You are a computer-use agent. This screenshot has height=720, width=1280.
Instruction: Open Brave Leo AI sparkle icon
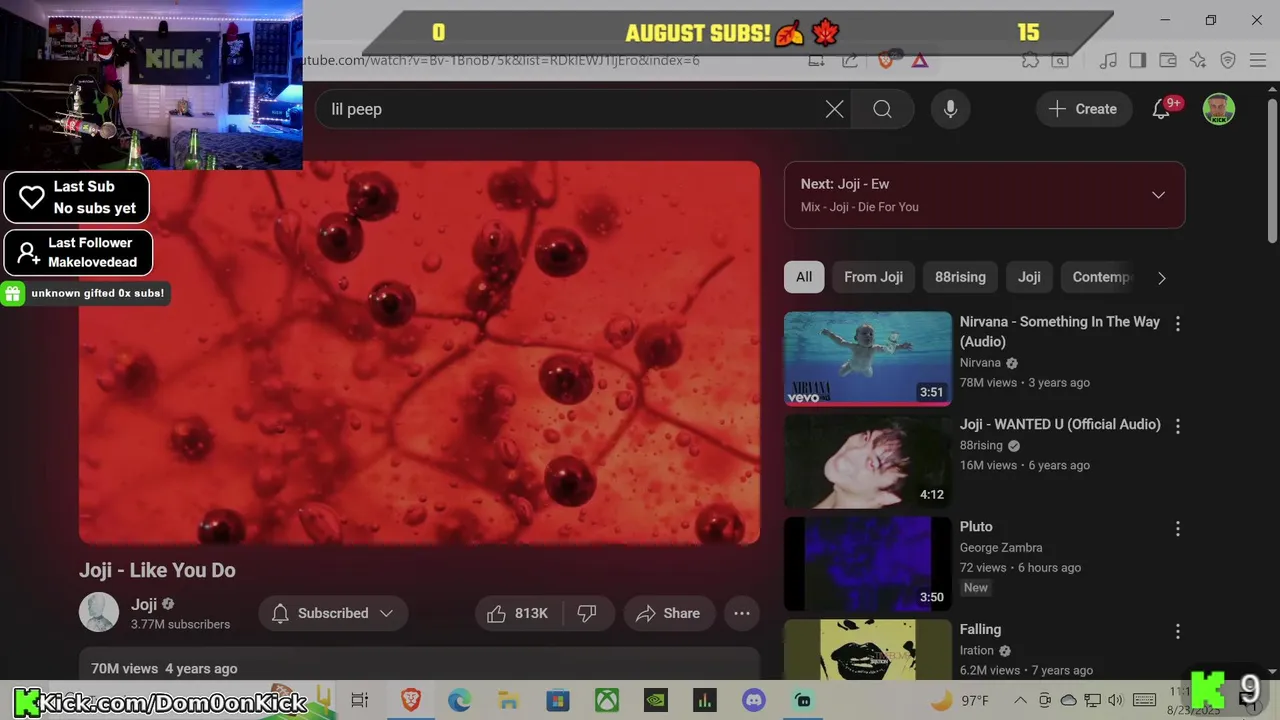click(x=1198, y=60)
